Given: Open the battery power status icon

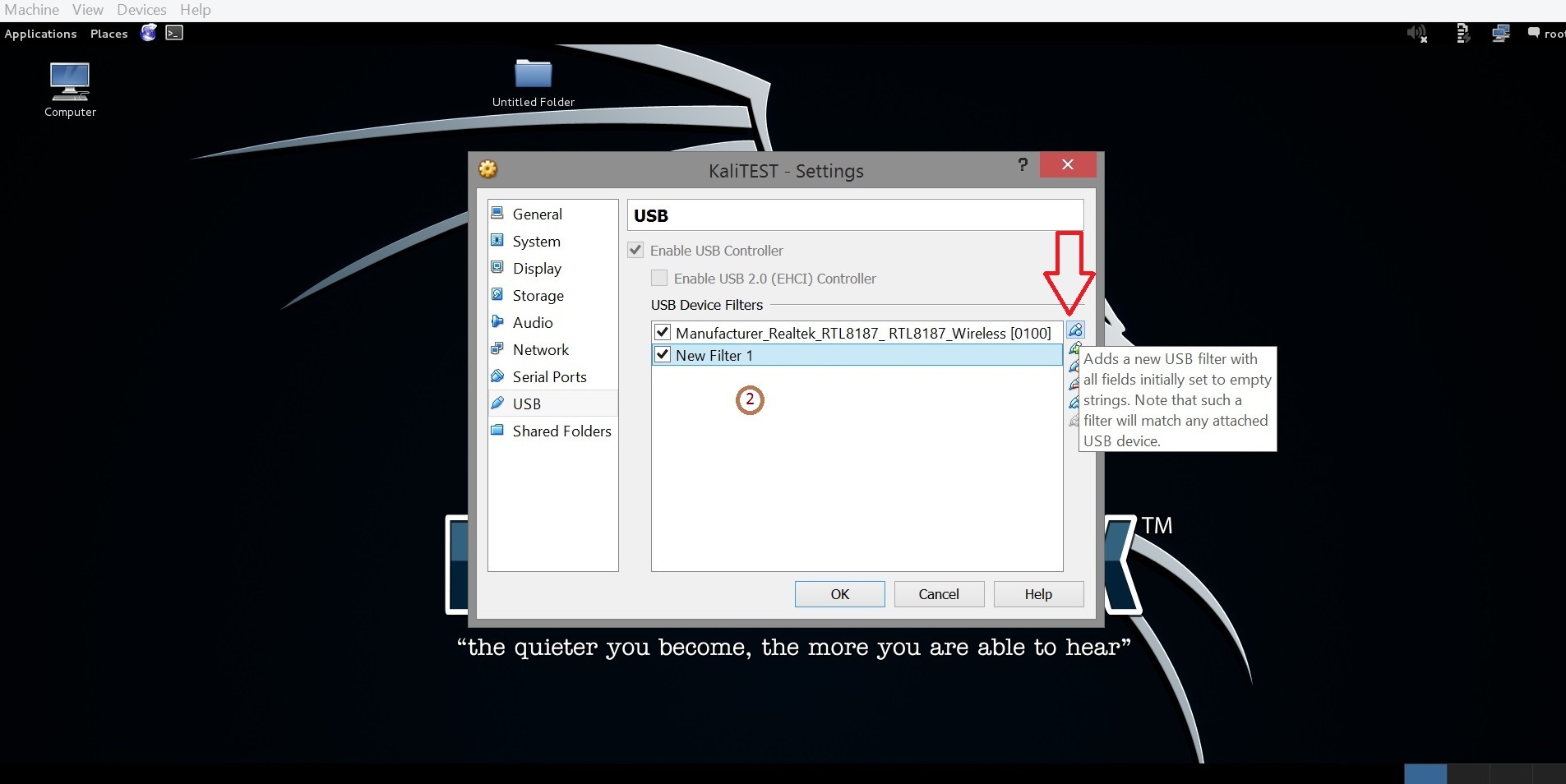Looking at the screenshot, I should [x=1462, y=34].
